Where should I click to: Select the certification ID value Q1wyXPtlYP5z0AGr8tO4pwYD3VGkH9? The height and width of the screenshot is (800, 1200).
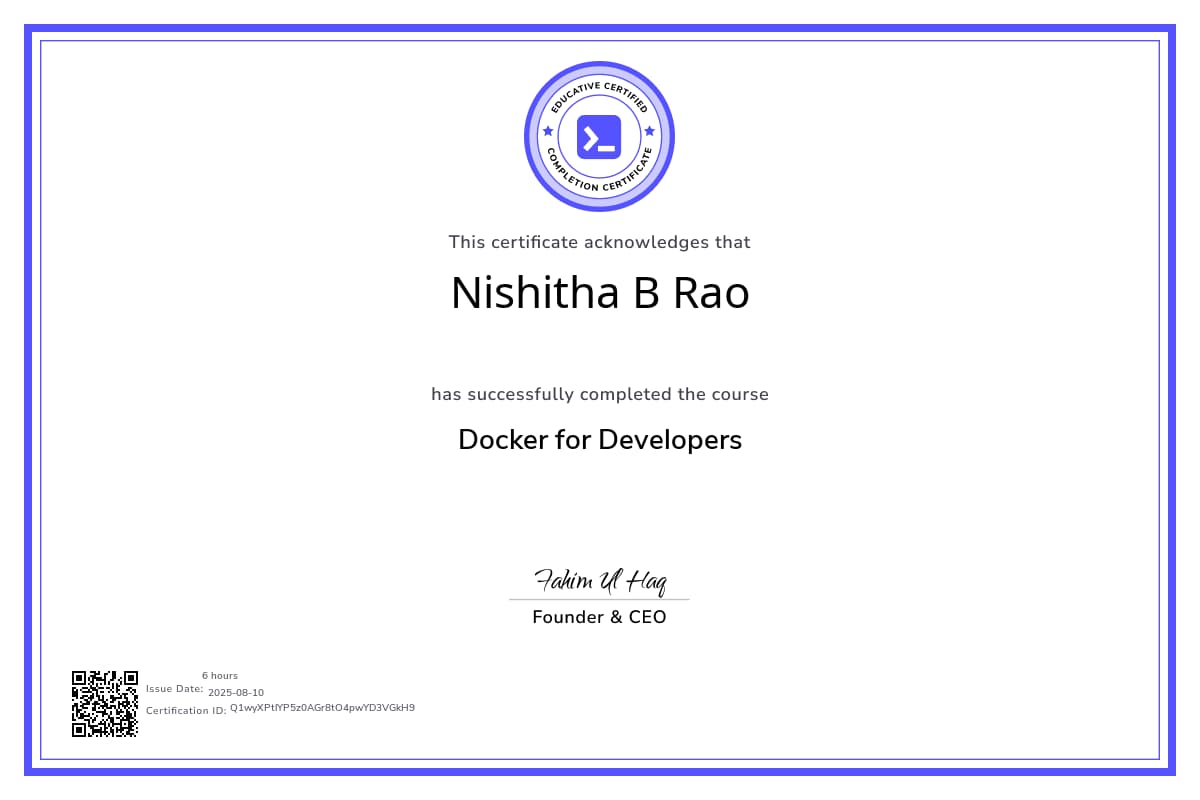[x=322, y=707]
